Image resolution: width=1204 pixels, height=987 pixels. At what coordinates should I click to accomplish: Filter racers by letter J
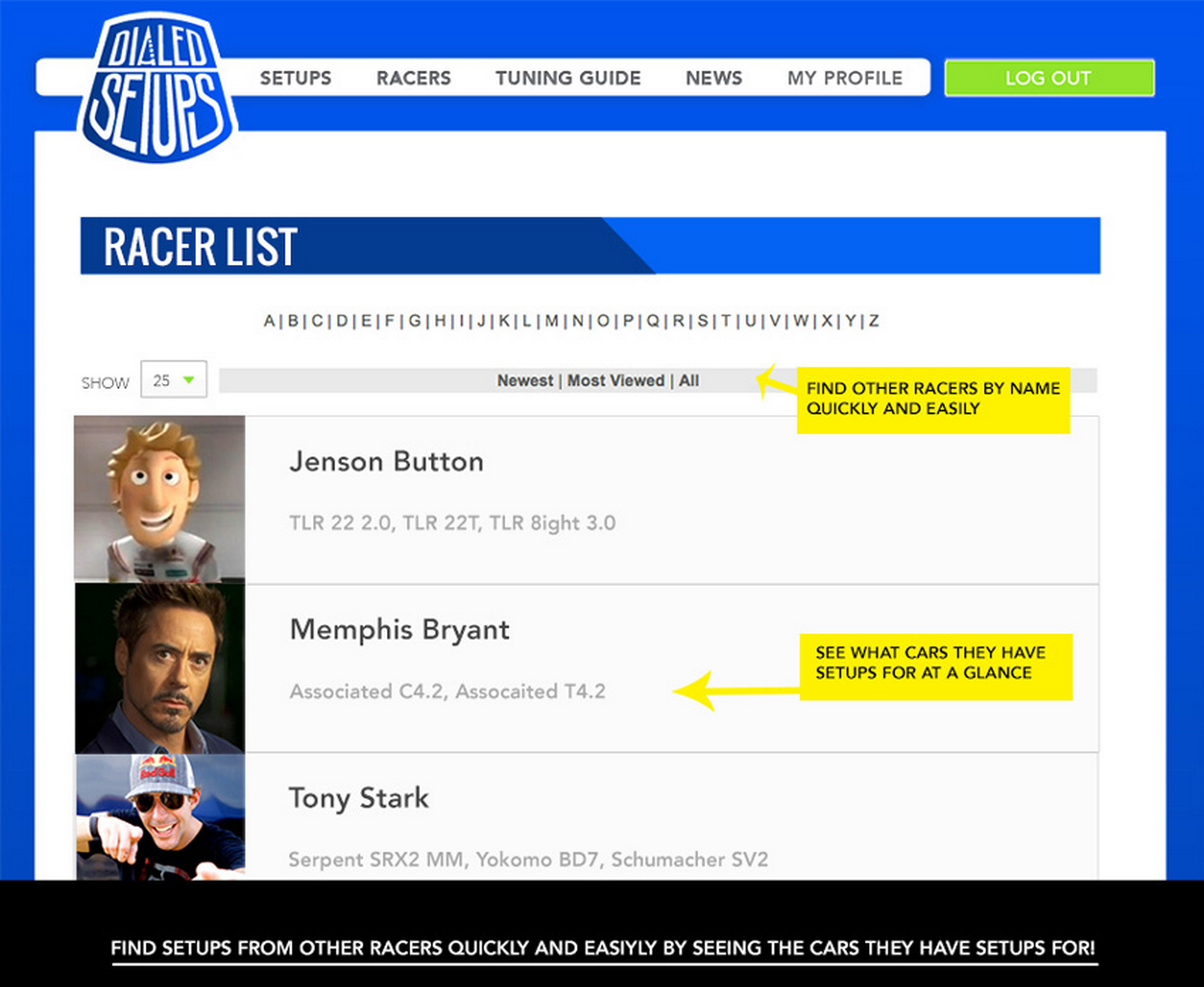(x=481, y=321)
